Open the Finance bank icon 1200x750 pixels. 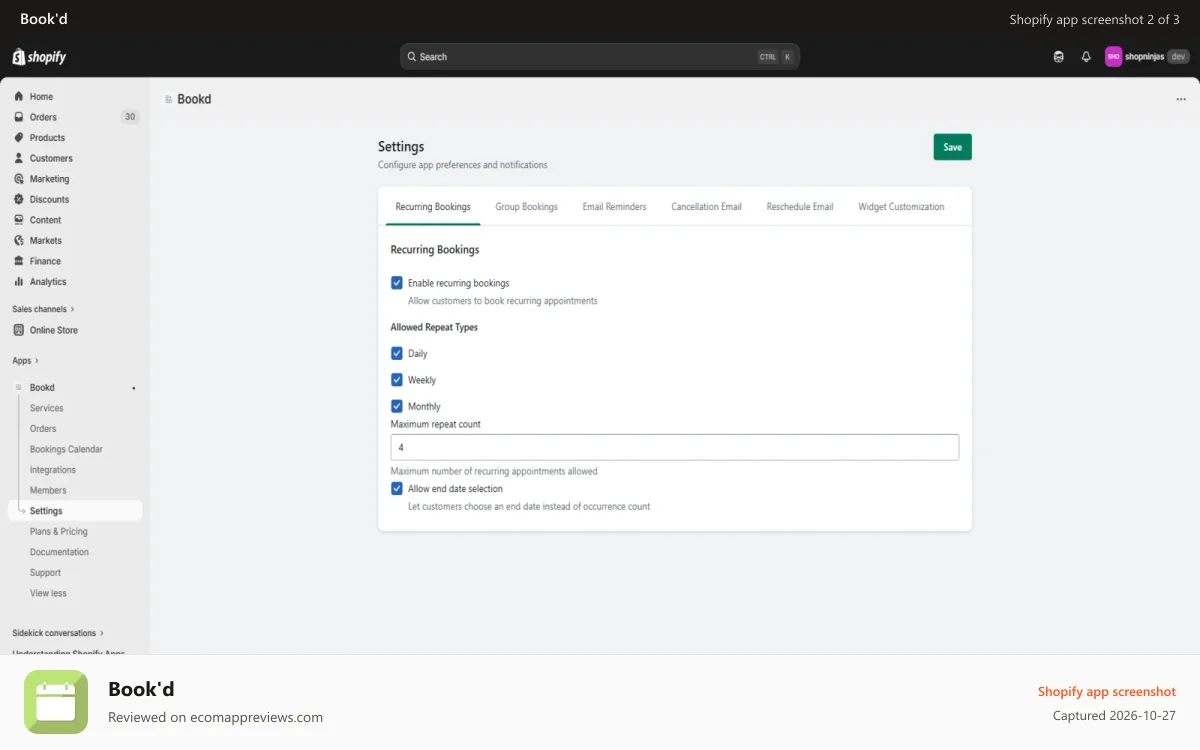tap(19, 261)
